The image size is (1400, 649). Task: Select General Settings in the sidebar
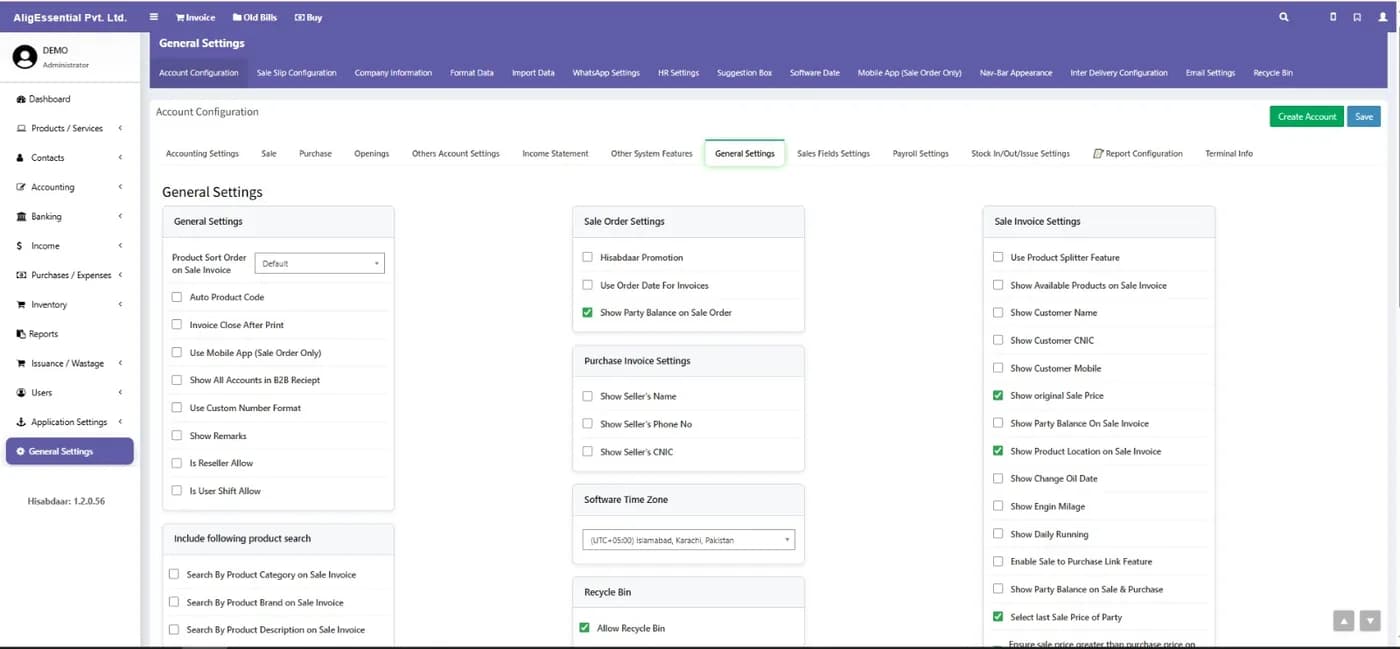(x=70, y=451)
